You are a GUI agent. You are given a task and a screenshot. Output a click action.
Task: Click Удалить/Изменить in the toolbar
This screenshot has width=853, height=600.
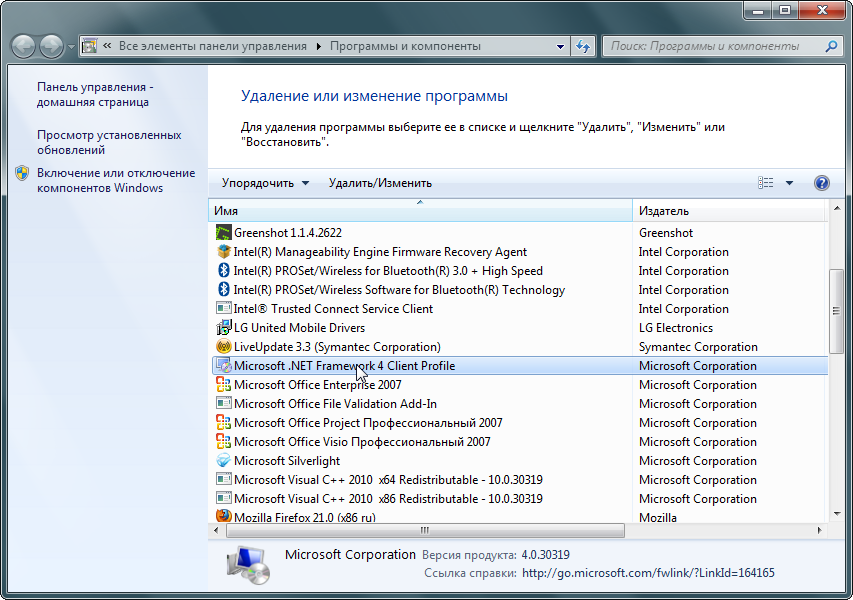coord(380,183)
